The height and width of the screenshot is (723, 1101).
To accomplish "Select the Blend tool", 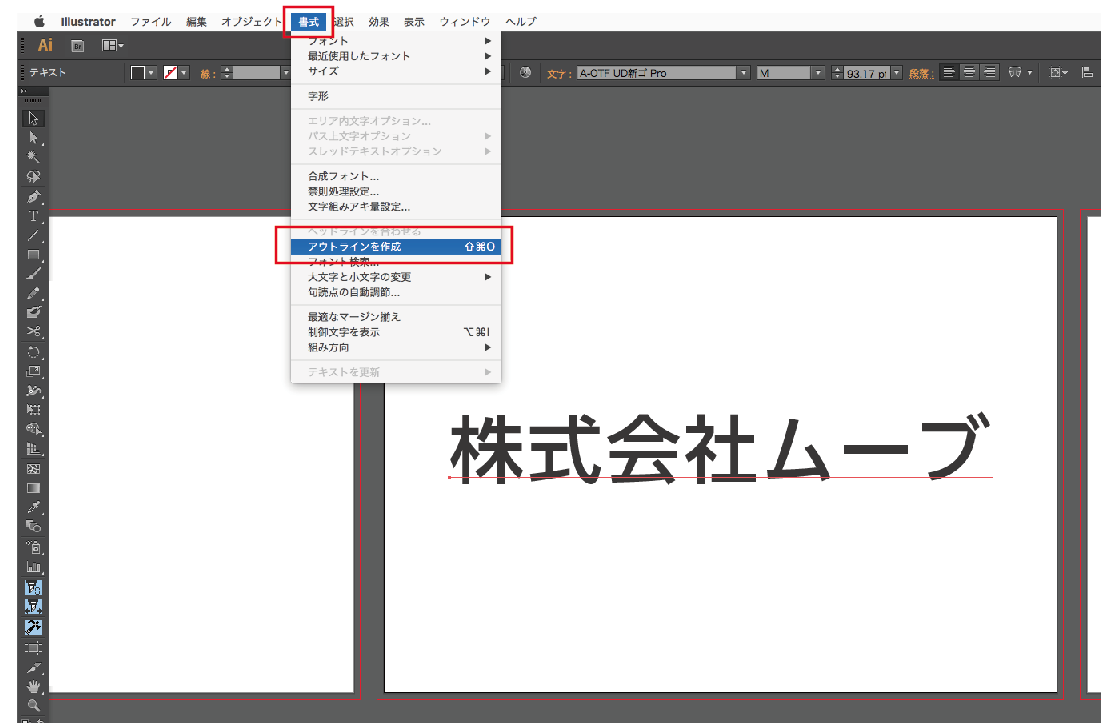I will 33,526.
